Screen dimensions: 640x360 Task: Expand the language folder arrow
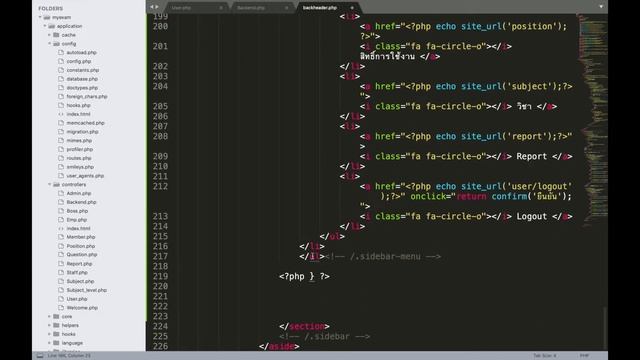coord(49,343)
